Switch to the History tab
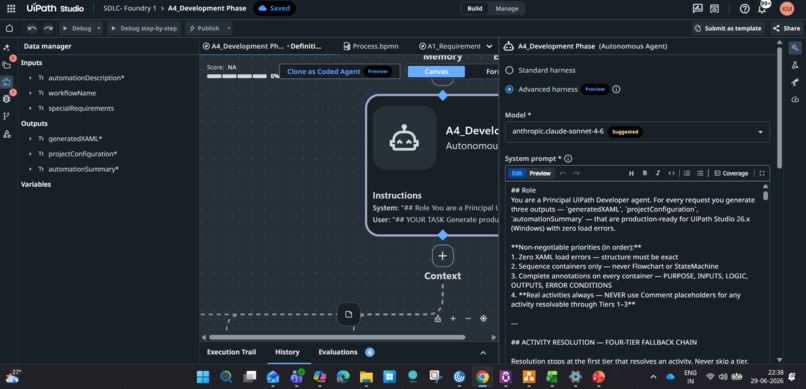The width and height of the screenshot is (806, 389). [x=287, y=352]
